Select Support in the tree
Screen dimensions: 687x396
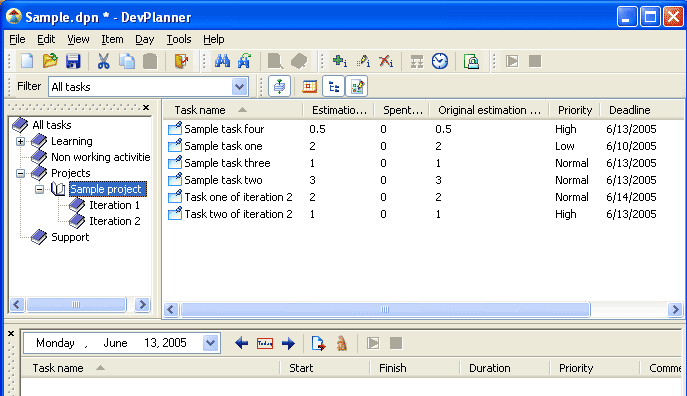tap(70, 237)
